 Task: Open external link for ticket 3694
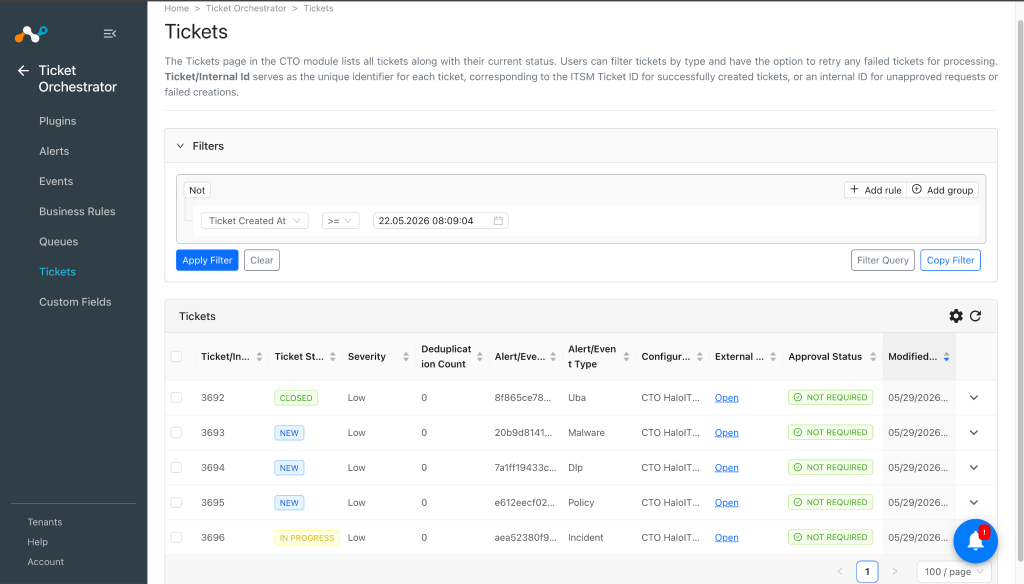coord(726,468)
